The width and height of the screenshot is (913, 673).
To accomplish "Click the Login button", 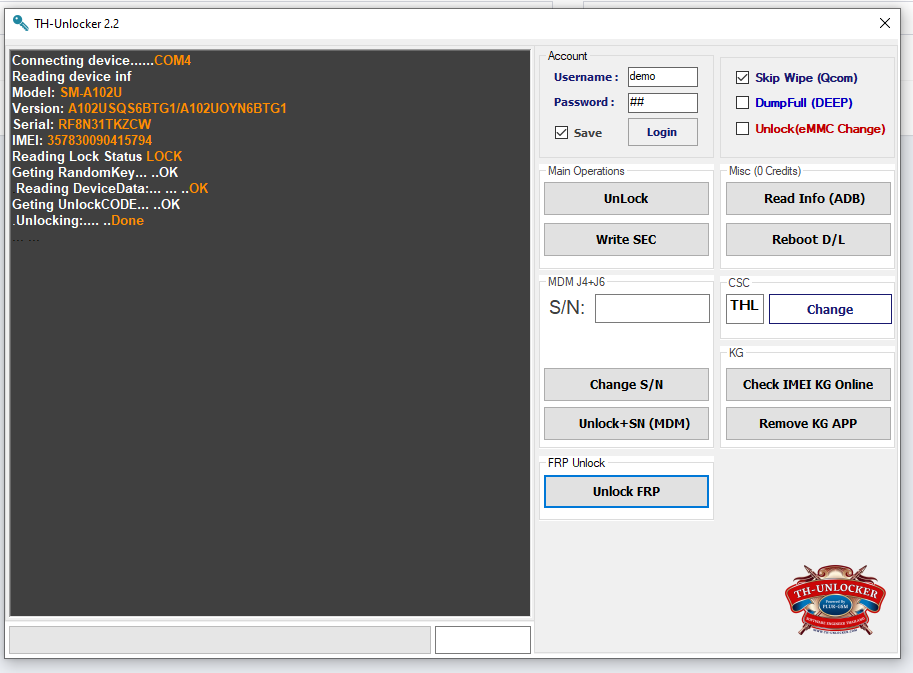I will (662, 132).
